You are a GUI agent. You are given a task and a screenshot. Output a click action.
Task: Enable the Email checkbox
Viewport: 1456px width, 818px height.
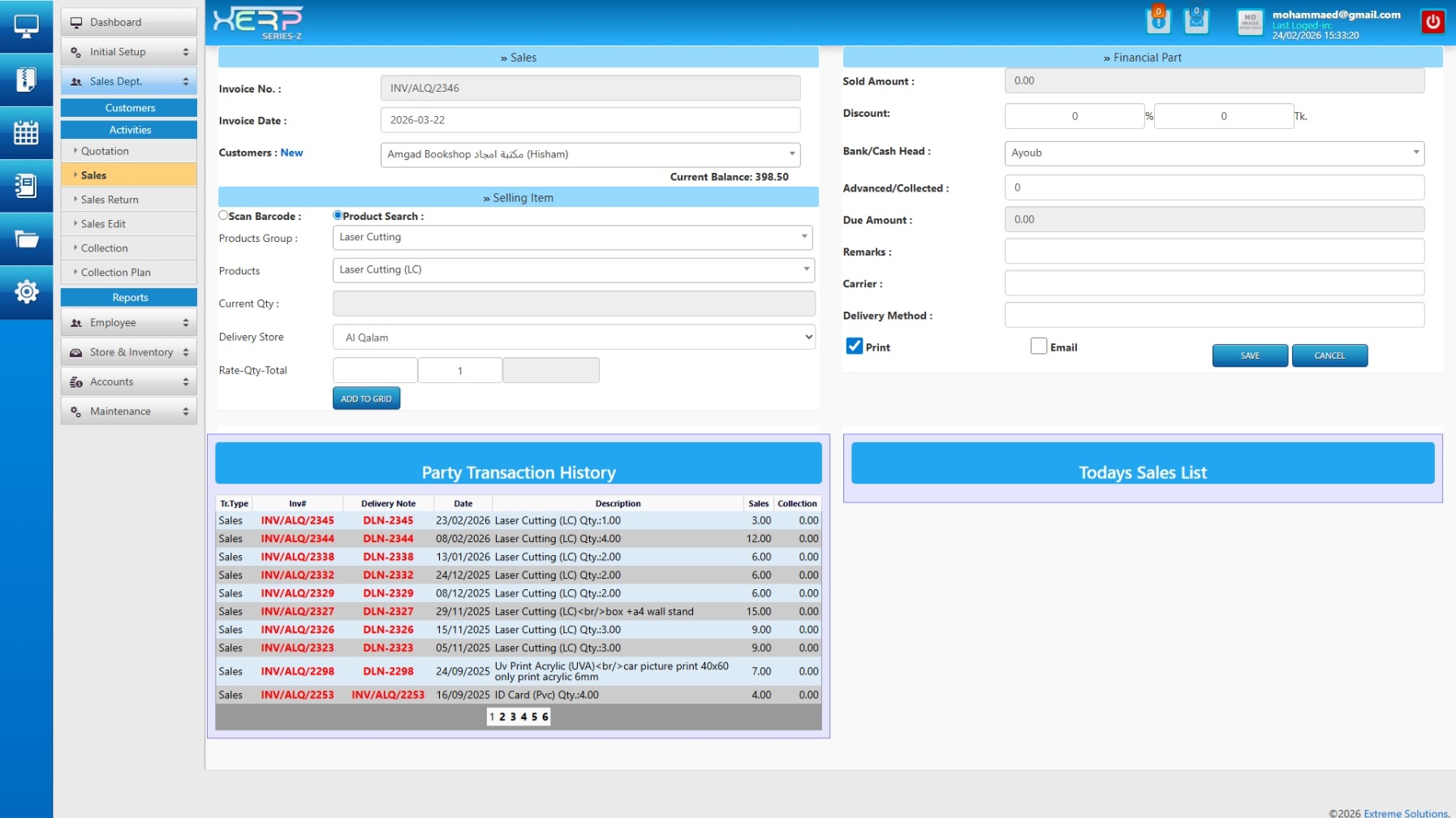click(x=1038, y=347)
